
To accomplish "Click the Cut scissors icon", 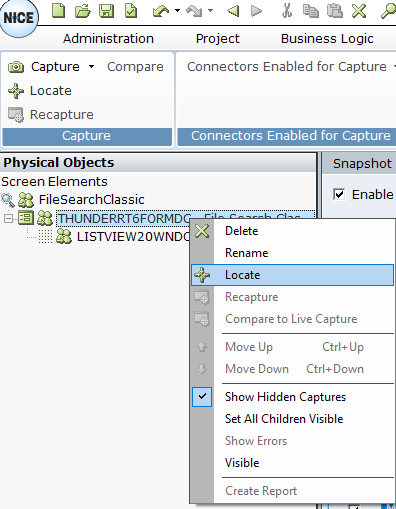I will [287, 10].
